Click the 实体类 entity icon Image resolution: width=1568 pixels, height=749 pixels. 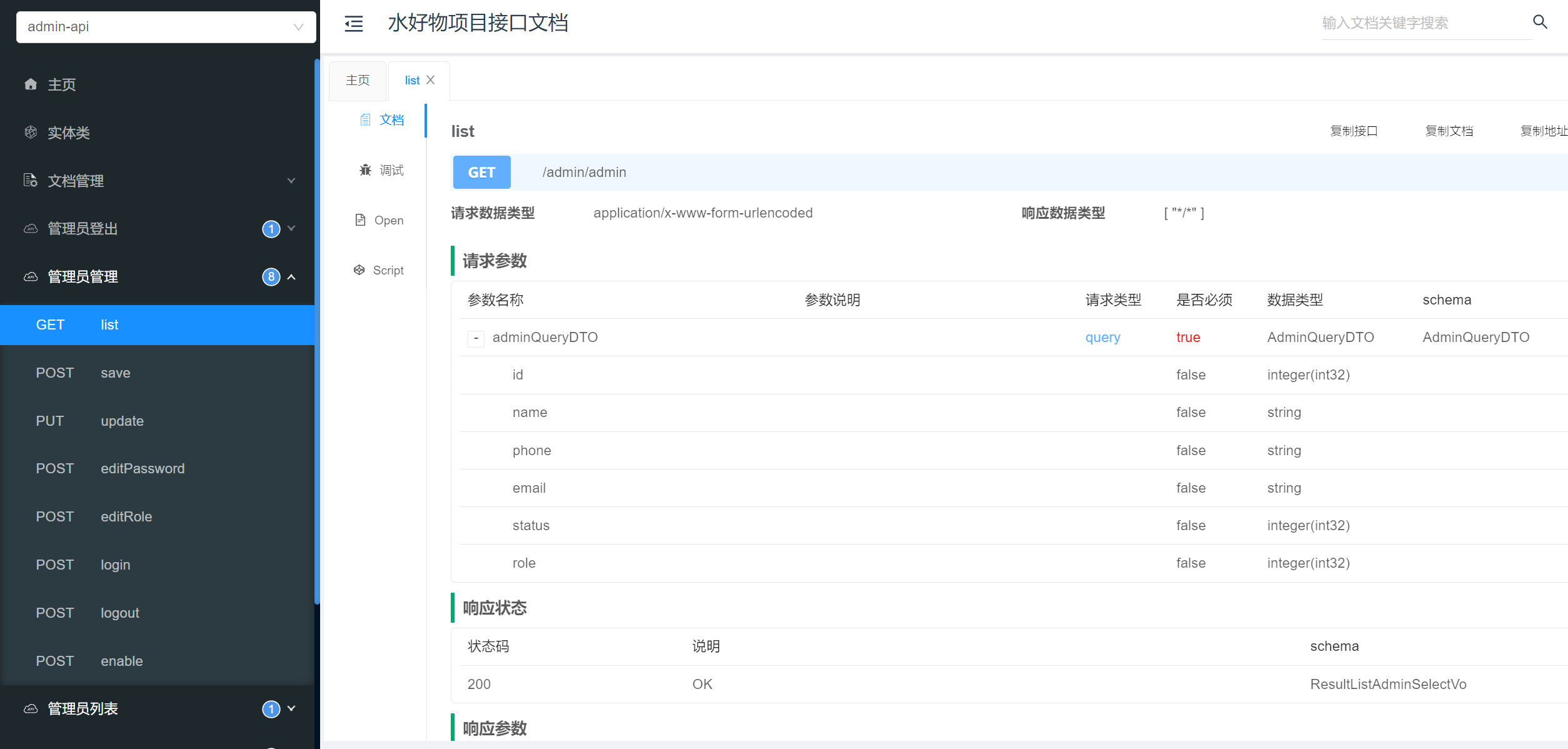click(31, 133)
